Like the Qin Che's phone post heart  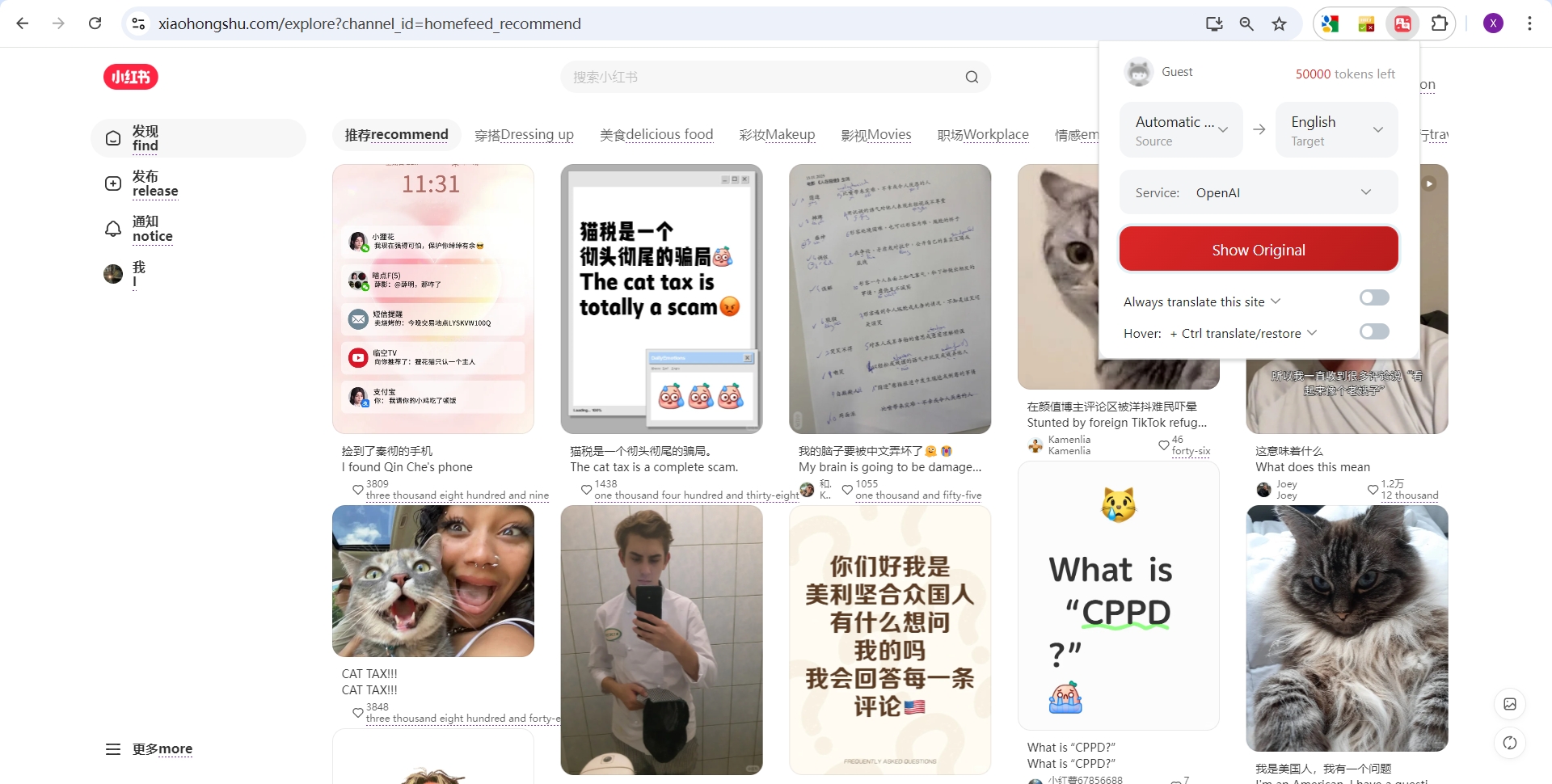357,489
